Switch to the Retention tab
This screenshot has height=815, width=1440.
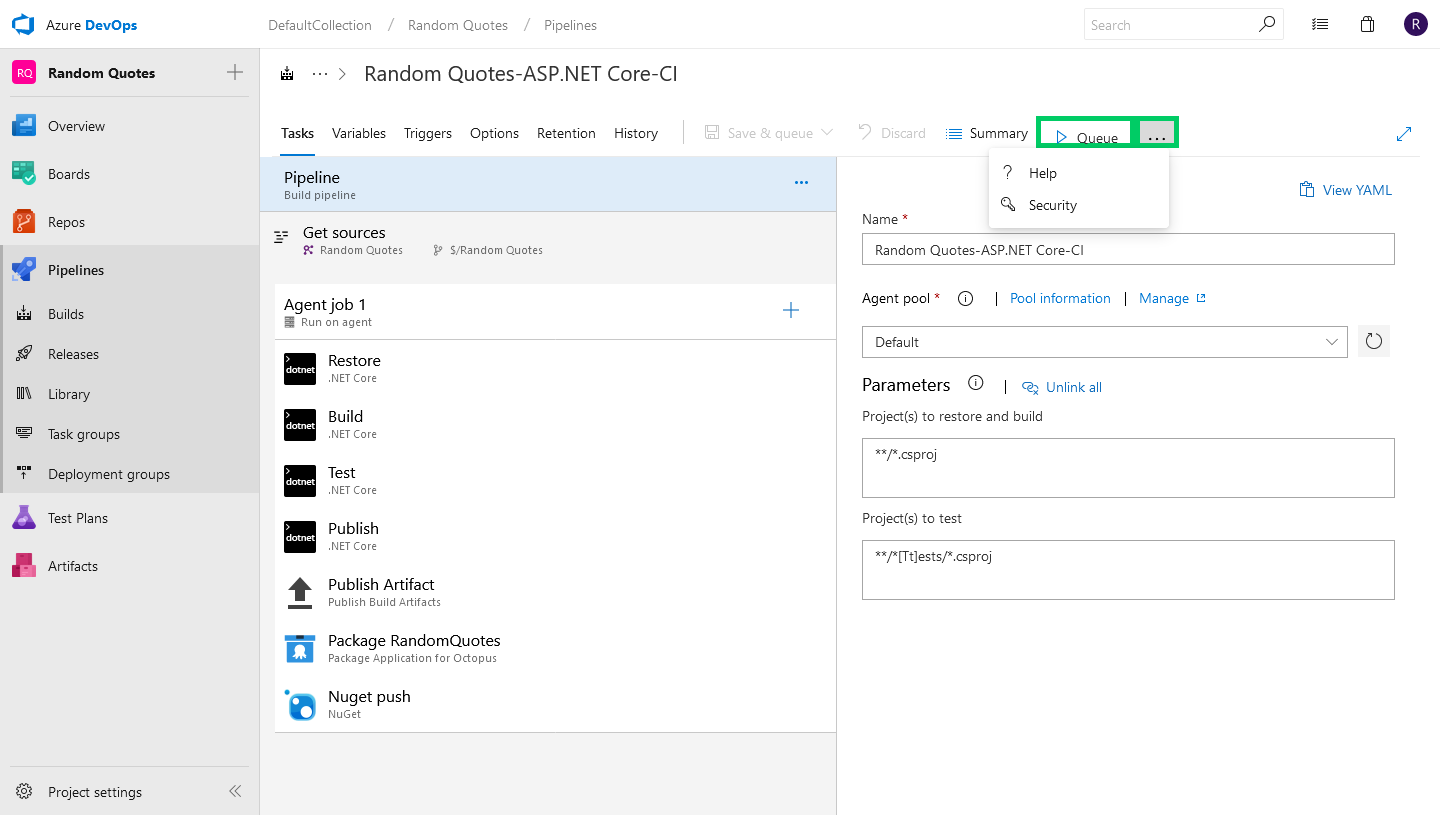[x=566, y=133]
